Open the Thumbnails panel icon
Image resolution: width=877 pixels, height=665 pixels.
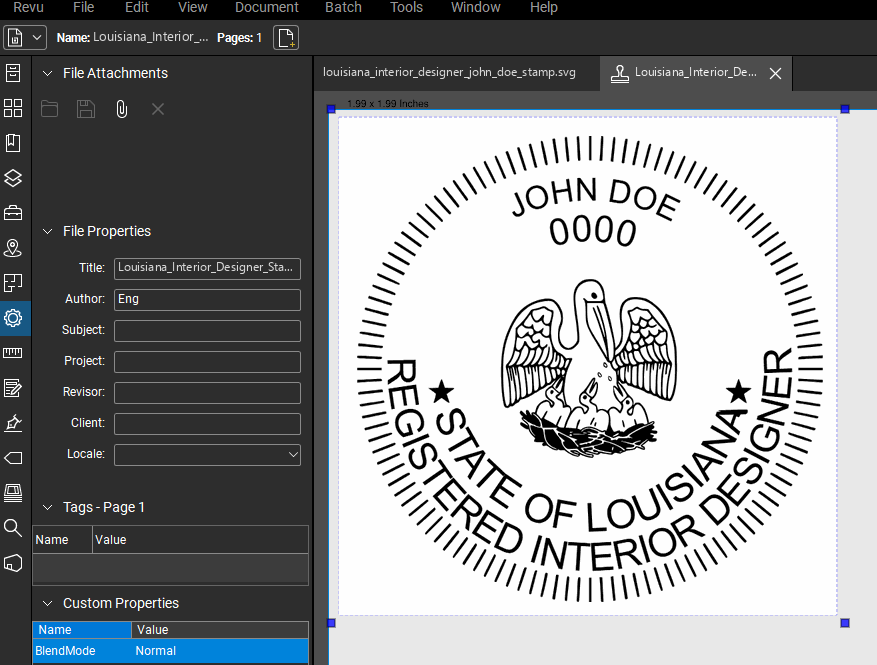pos(13,108)
